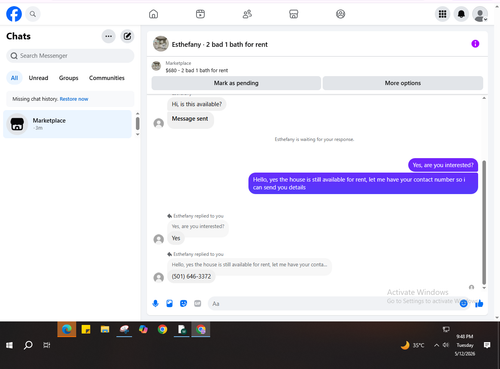Open the emoji picker in composer

point(463,303)
